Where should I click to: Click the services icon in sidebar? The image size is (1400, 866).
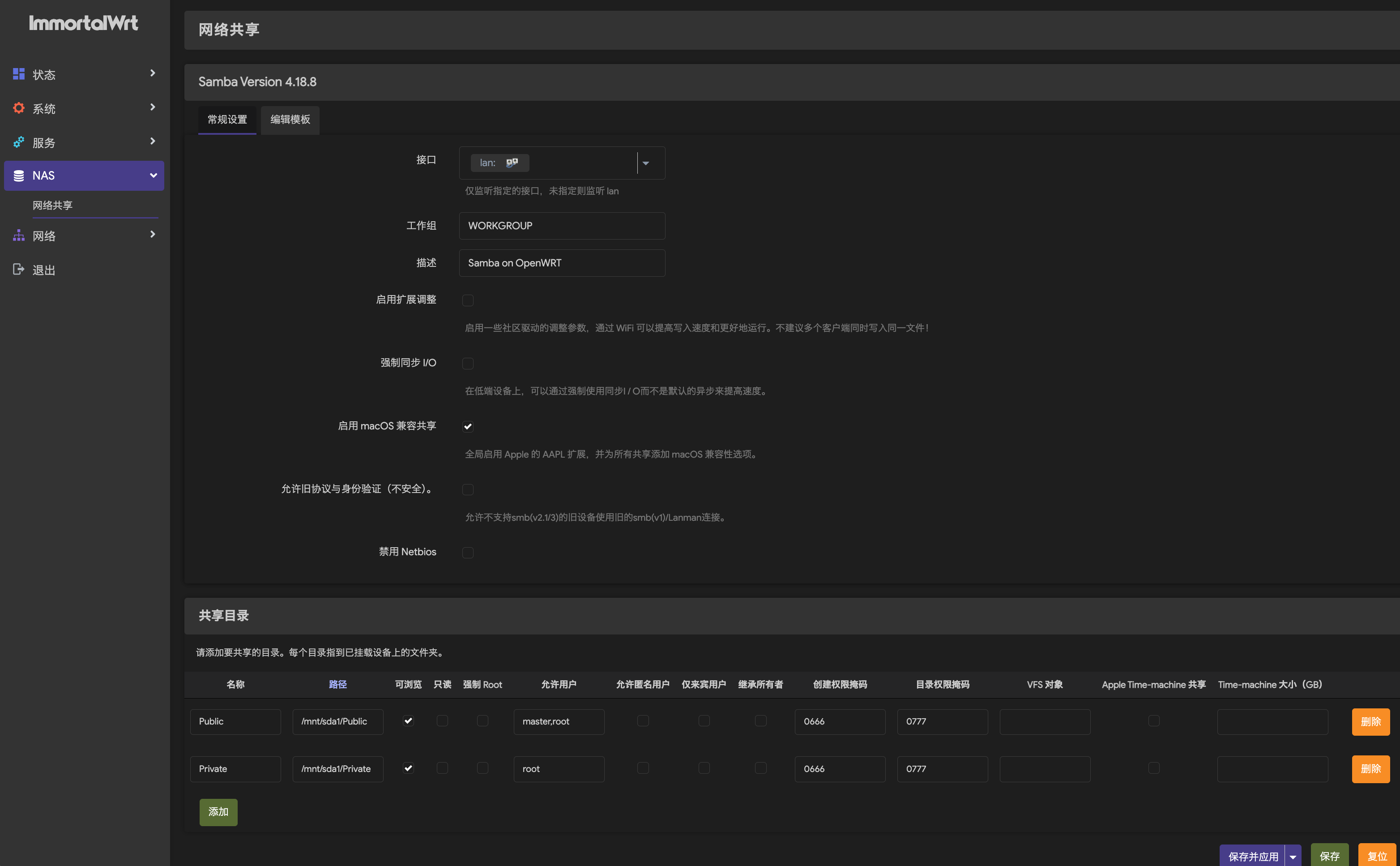click(x=18, y=142)
